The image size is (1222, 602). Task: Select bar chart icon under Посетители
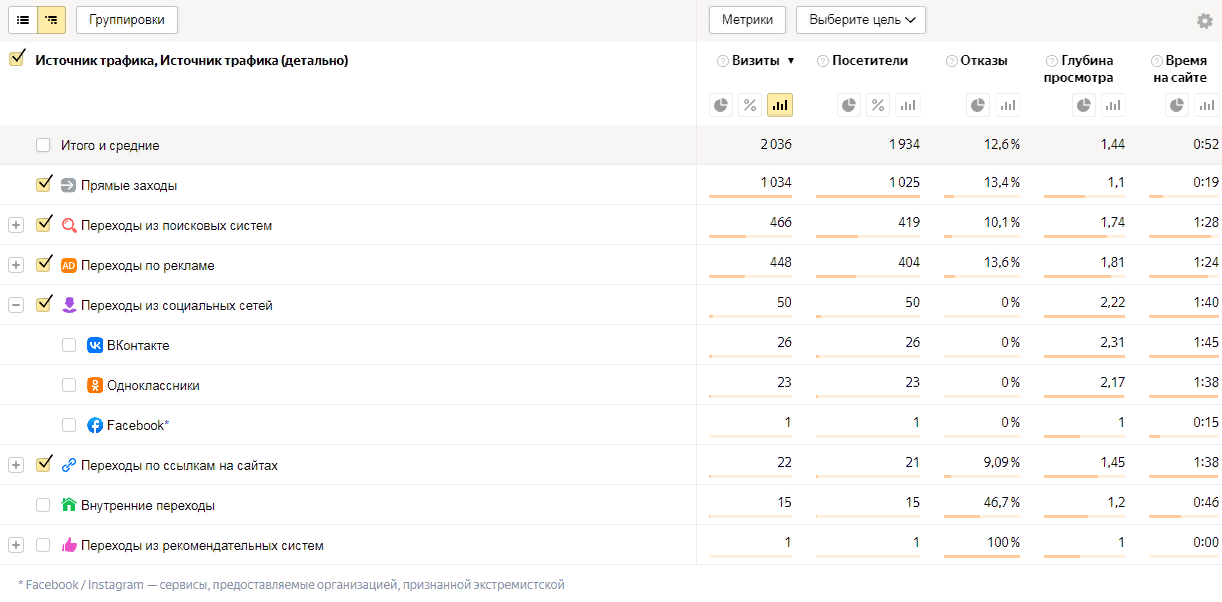907,105
